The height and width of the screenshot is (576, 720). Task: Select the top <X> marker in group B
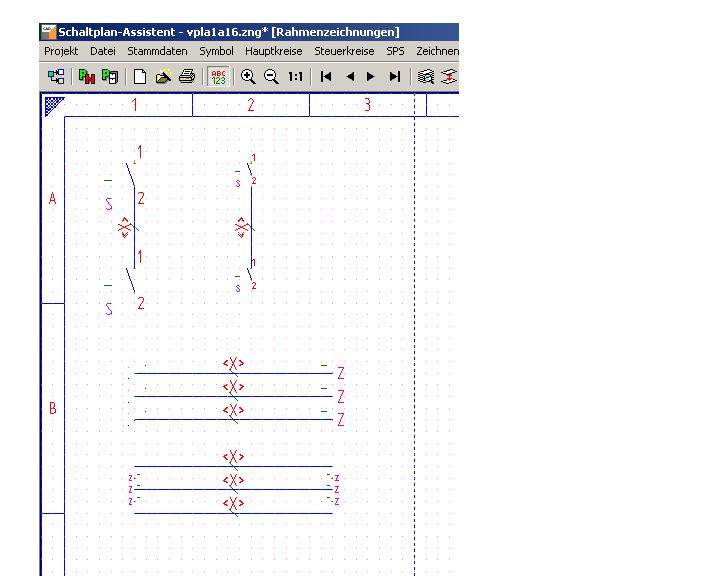[233, 364]
